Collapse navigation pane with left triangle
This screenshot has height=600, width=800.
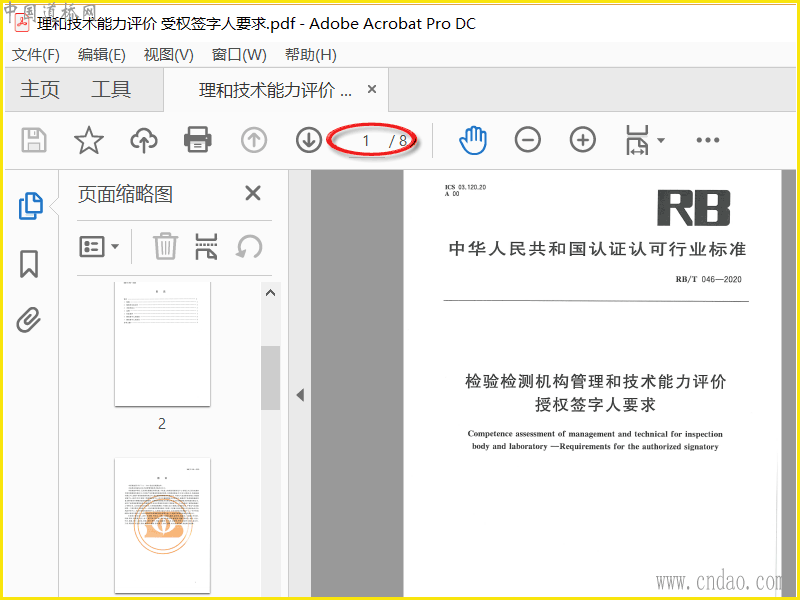(x=300, y=395)
